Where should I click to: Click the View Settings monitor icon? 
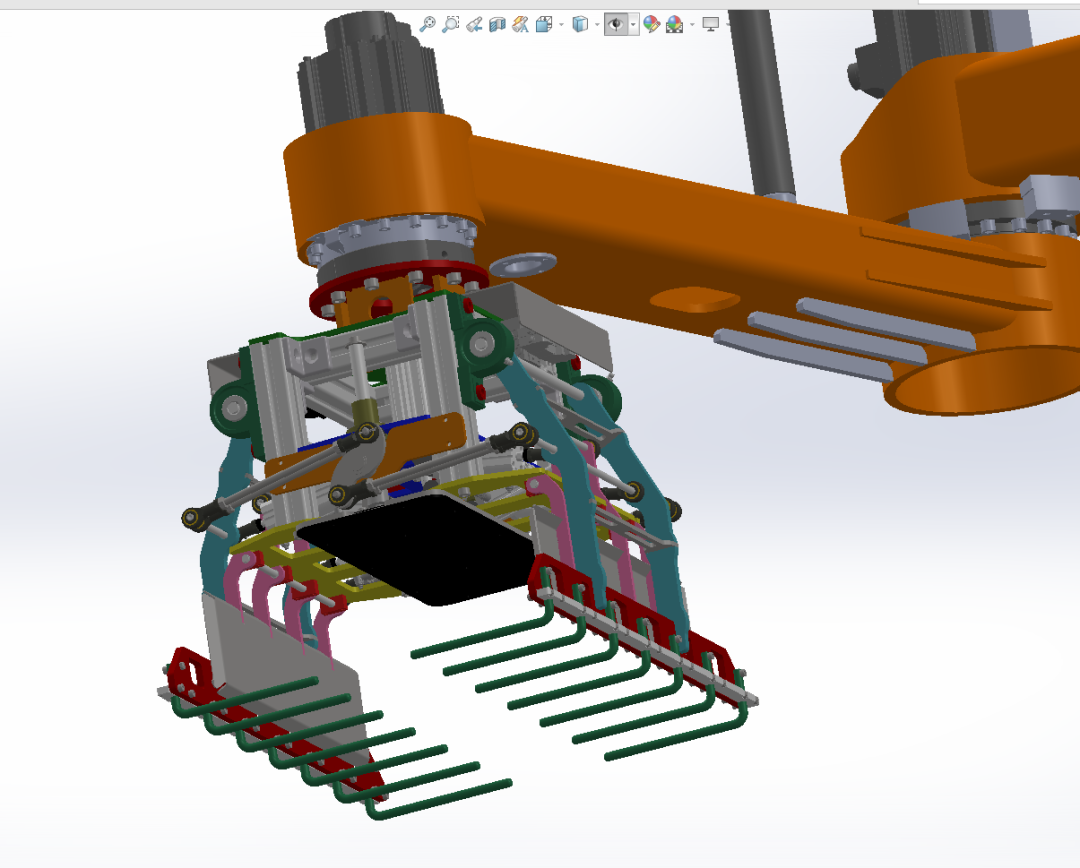711,24
